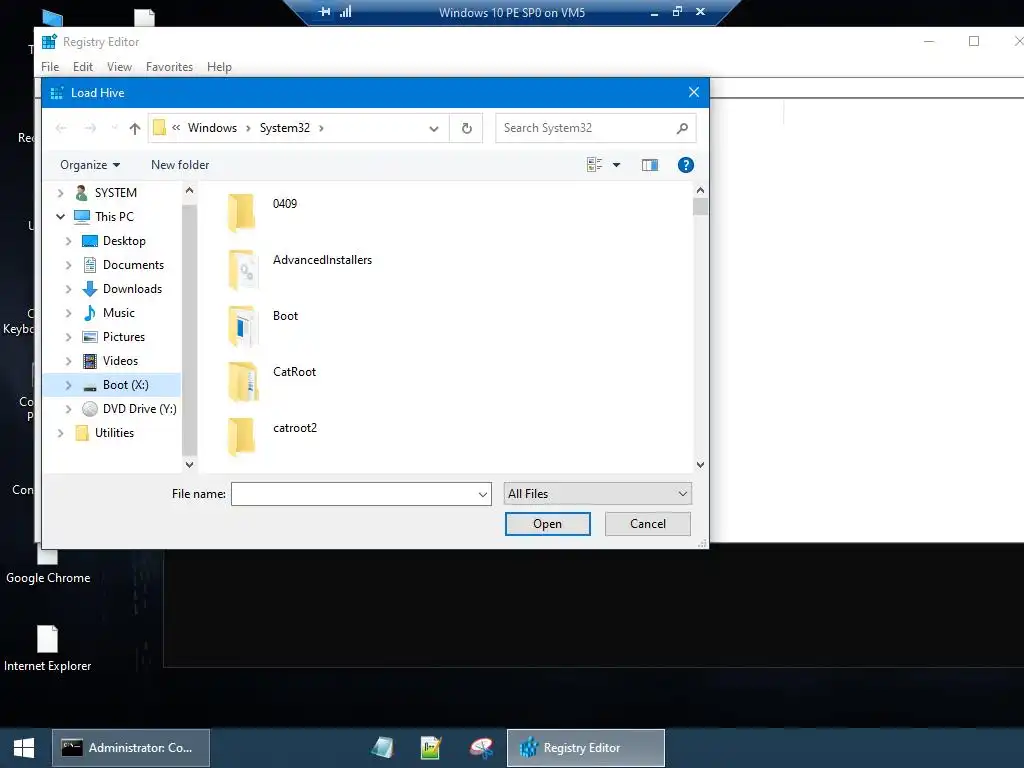The image size is (1024, 768).
Task: Expand the Utilities tree node
Action: [61, 433]
